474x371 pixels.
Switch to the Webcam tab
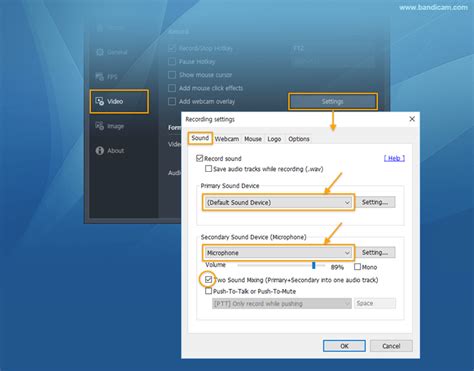[227, 139]
